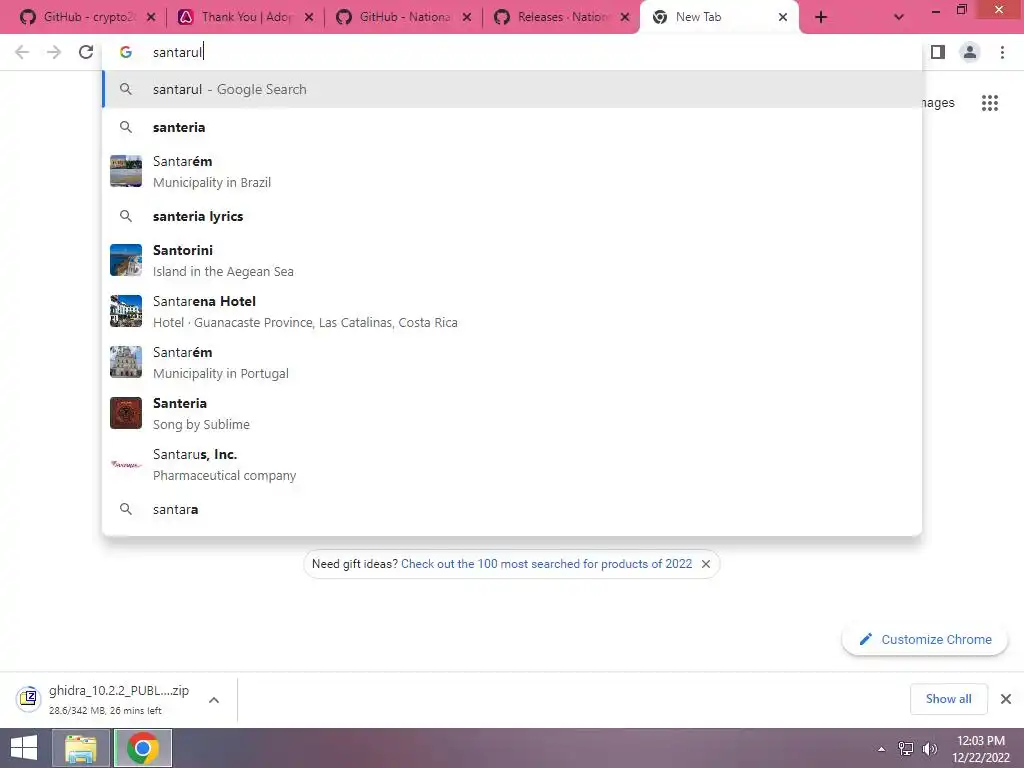Expand ghidra download options chevron
Screen dimensions: 1024x768
214,699
